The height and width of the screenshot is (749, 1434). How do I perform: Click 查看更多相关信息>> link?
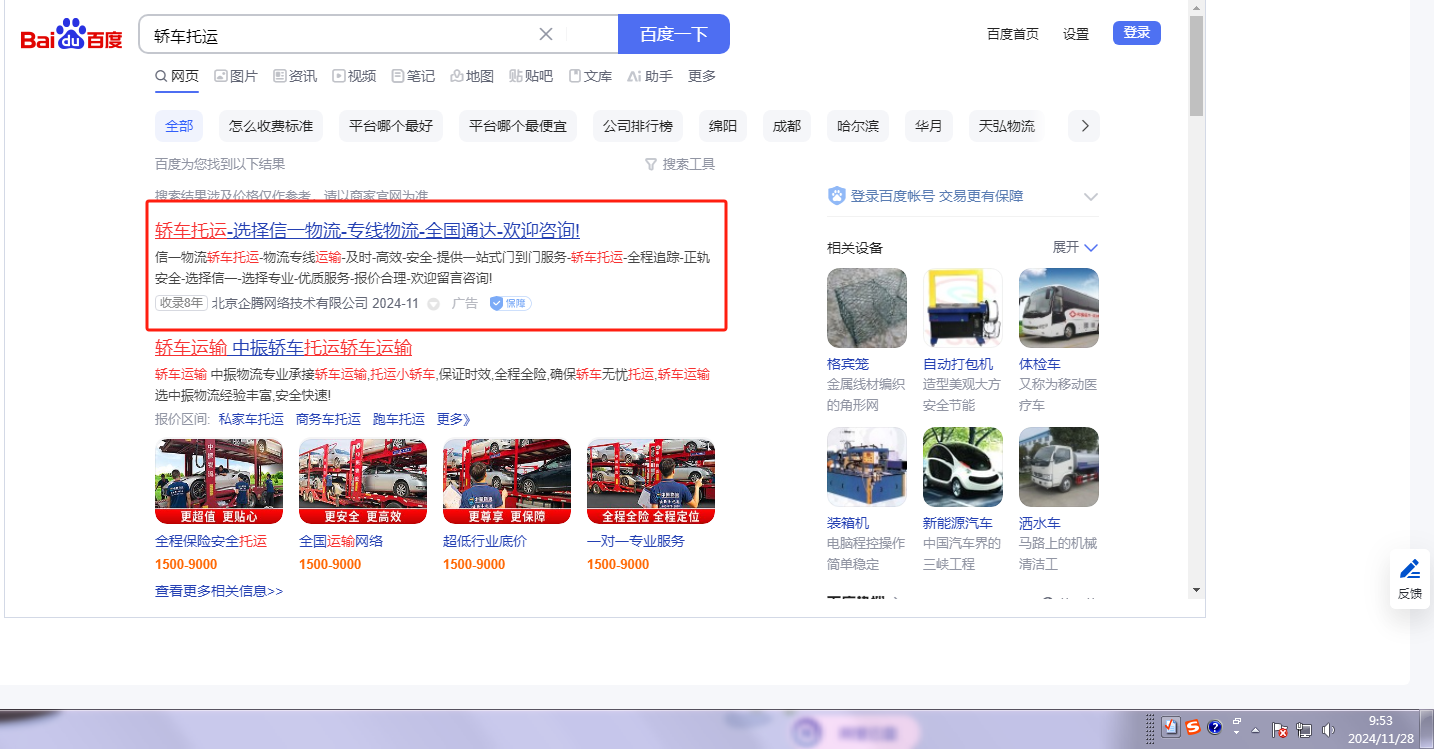219,591
